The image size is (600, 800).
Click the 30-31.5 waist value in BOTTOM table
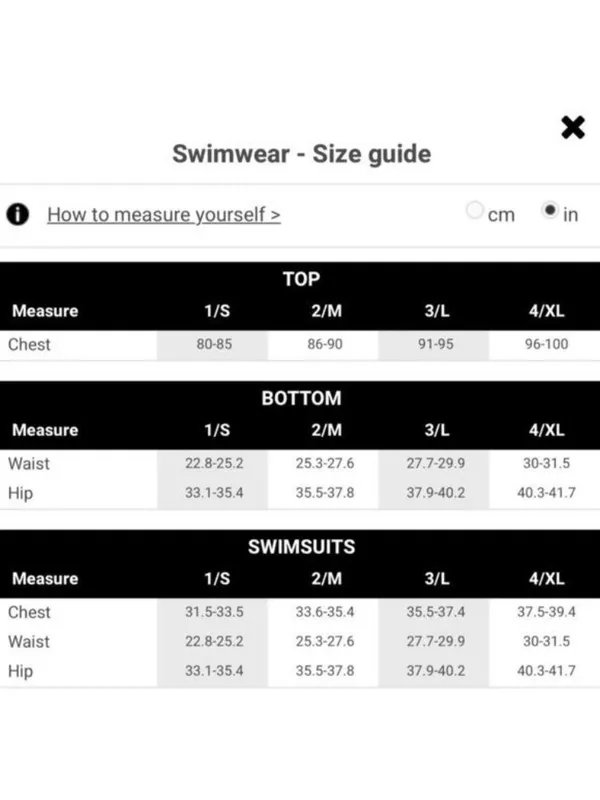click(x=546, y=463)
